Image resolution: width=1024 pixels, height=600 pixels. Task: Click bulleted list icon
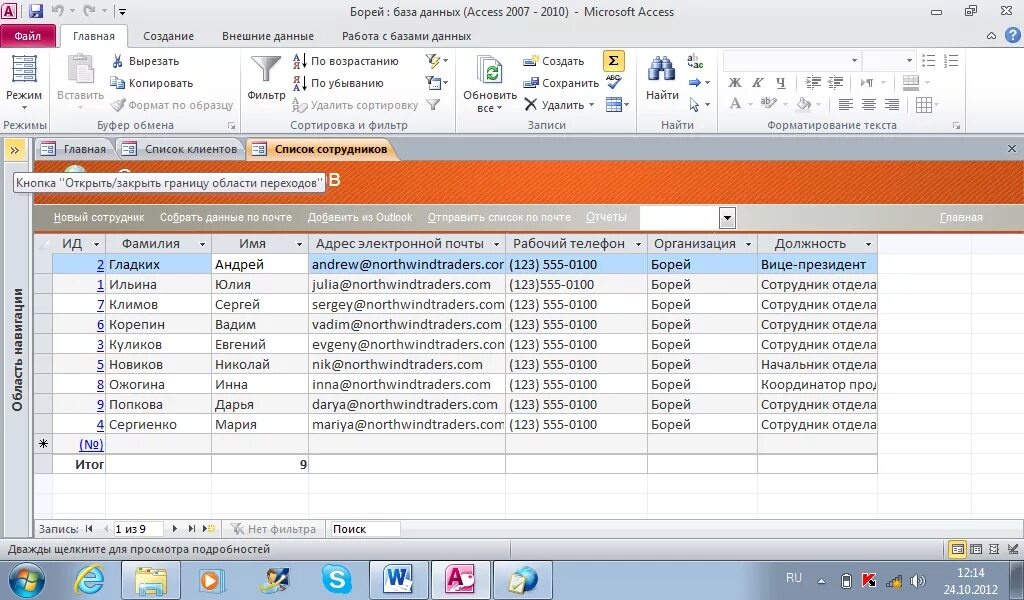[928, 61]
